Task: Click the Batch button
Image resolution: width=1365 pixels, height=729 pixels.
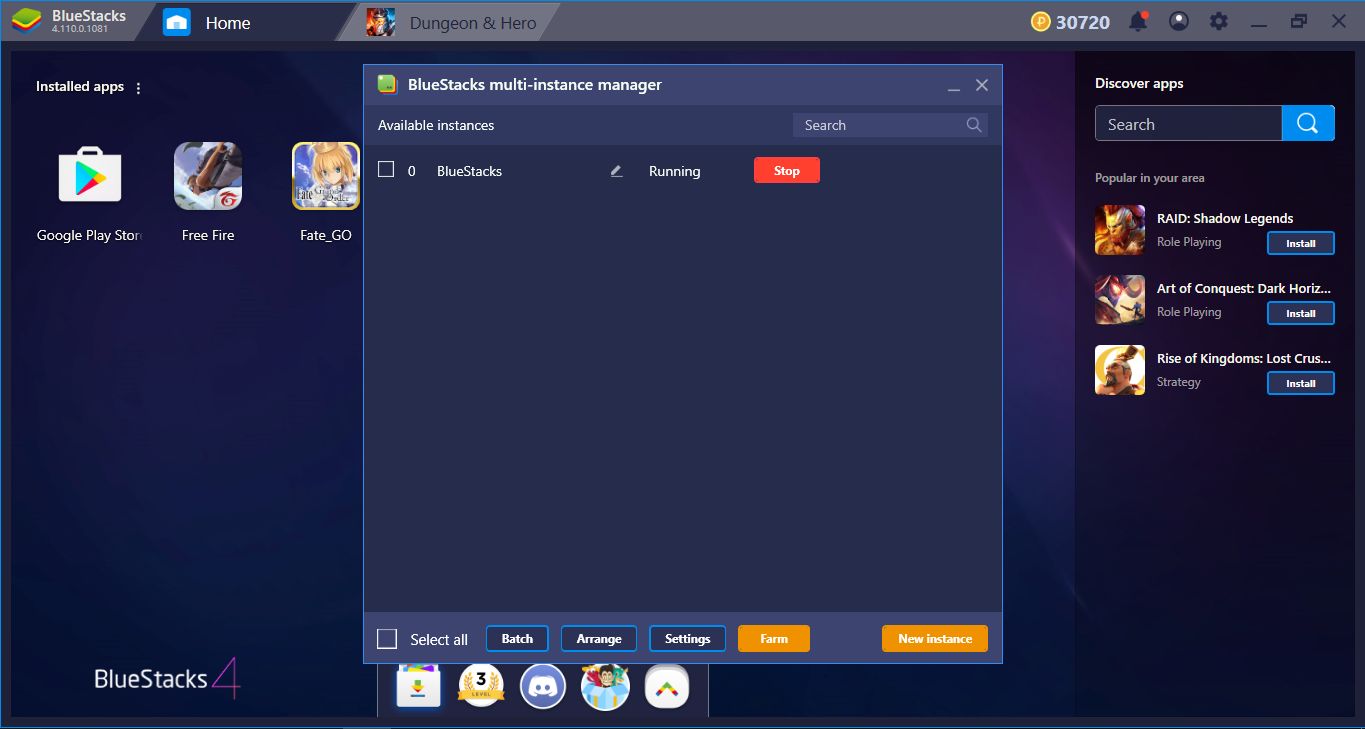Action: point(517,639)
